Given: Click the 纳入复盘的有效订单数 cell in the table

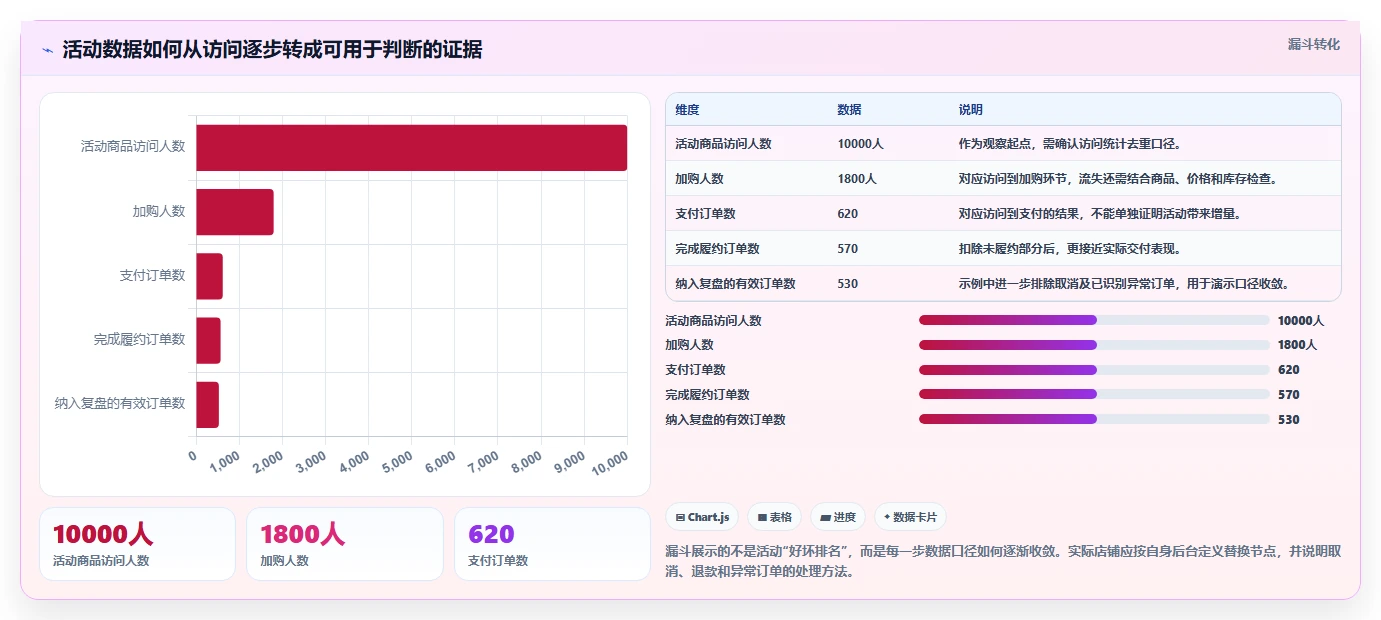Looking at the screenshot, I should click(735, 283).
